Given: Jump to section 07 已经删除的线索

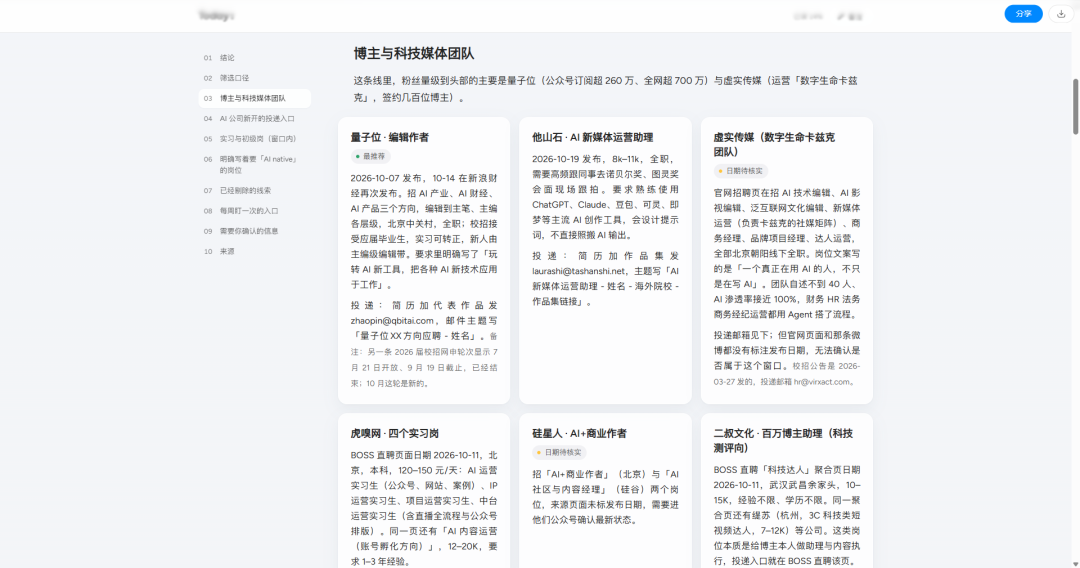Looking at the screenshot, I should 254,191.
